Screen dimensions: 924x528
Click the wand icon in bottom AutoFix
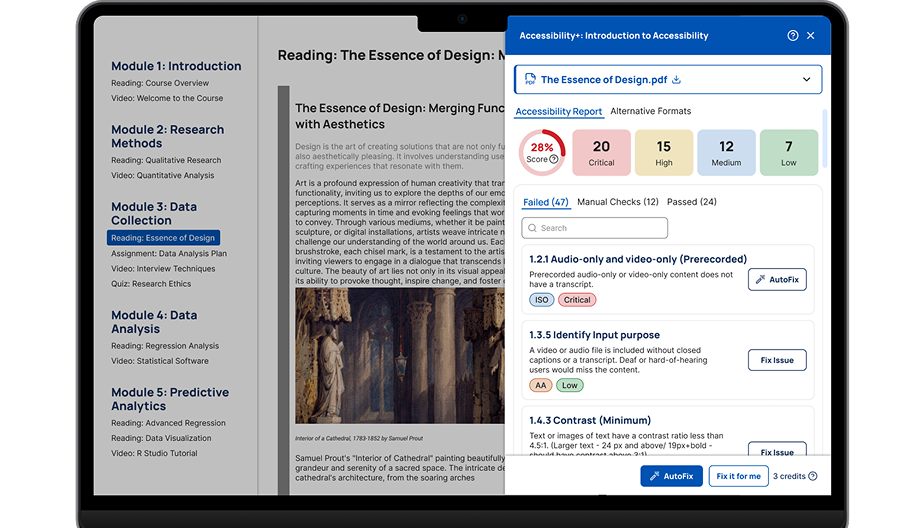[x=654, y=476]
